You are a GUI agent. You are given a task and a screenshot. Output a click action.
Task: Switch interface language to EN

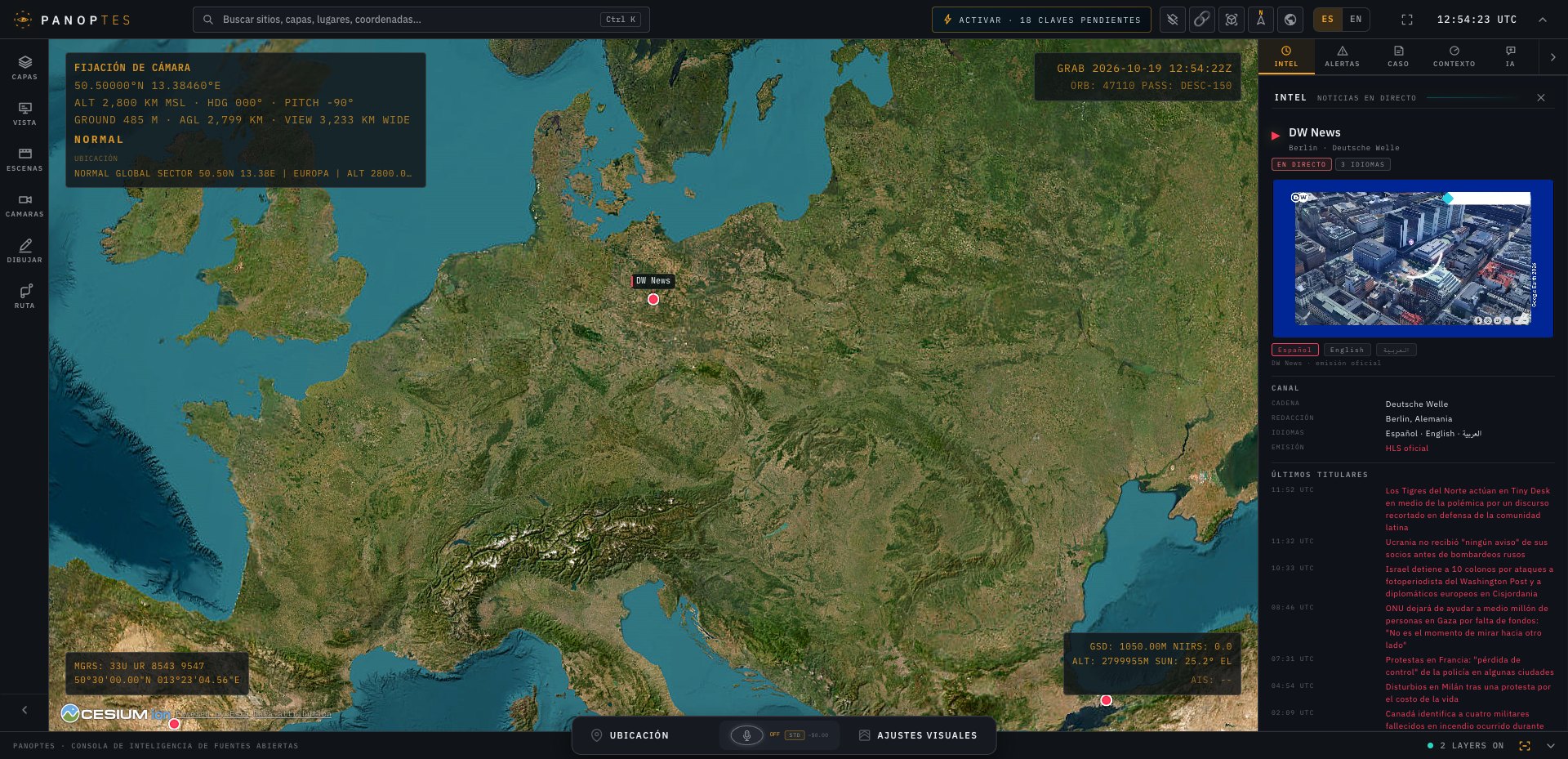[x=1356, y=20]
